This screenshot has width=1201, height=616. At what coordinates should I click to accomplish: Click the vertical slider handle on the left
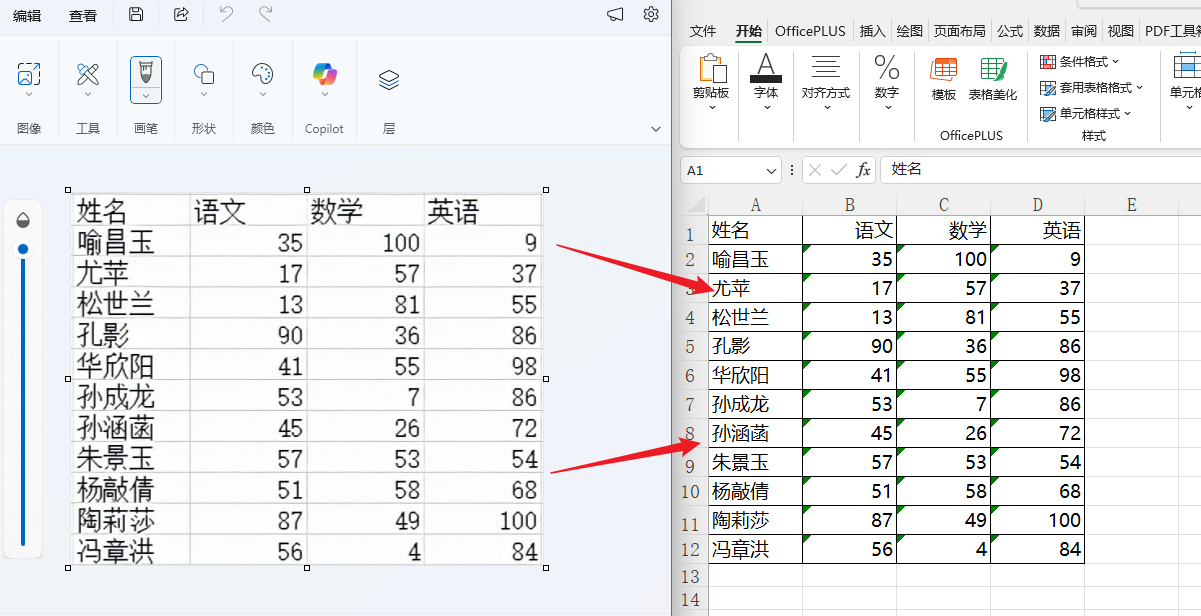pos(22,251)
